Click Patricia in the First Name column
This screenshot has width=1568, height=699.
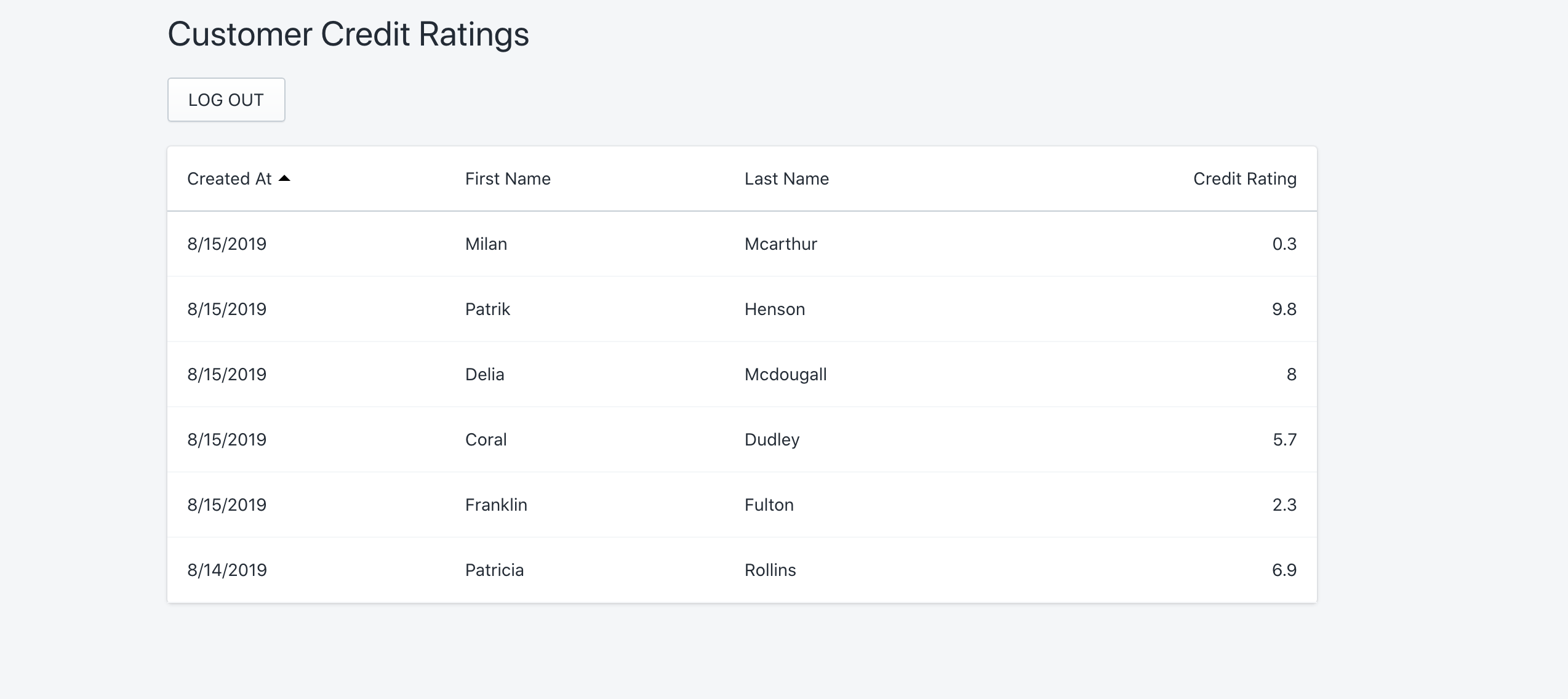494,570
